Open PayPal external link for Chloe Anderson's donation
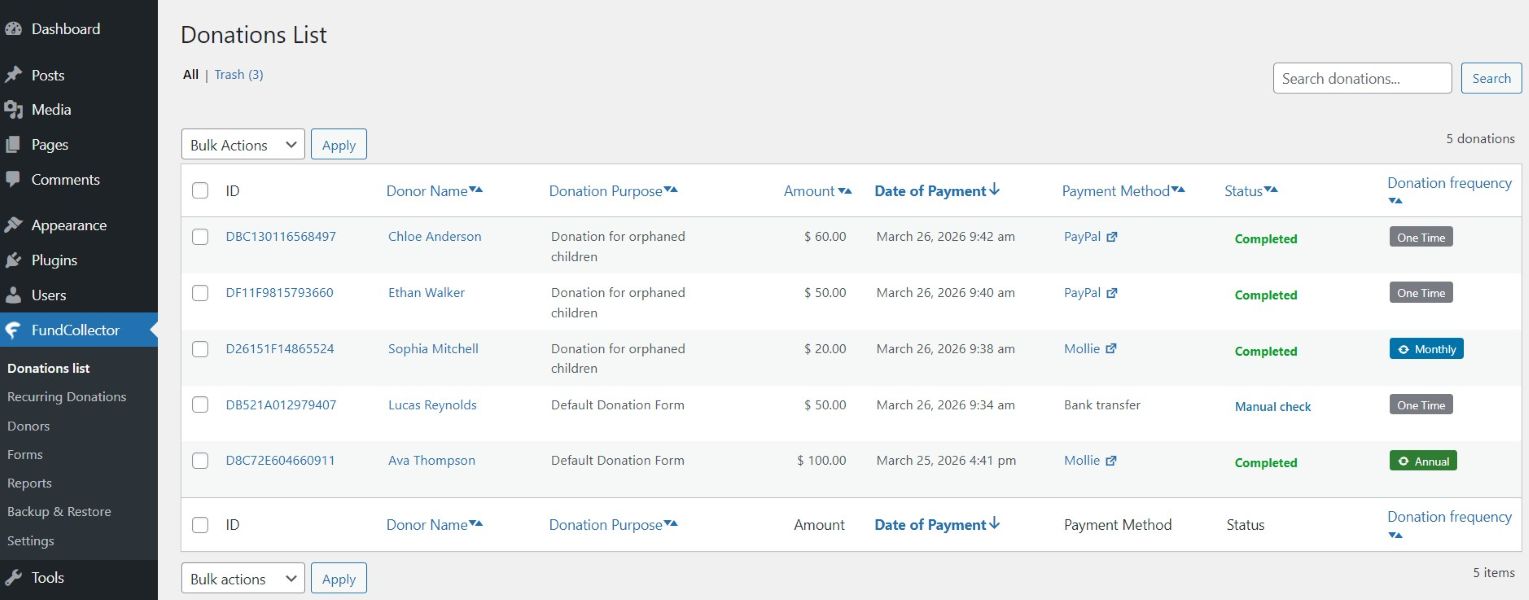Viewport: 1529px width, 600px height. click(1115, 236)
